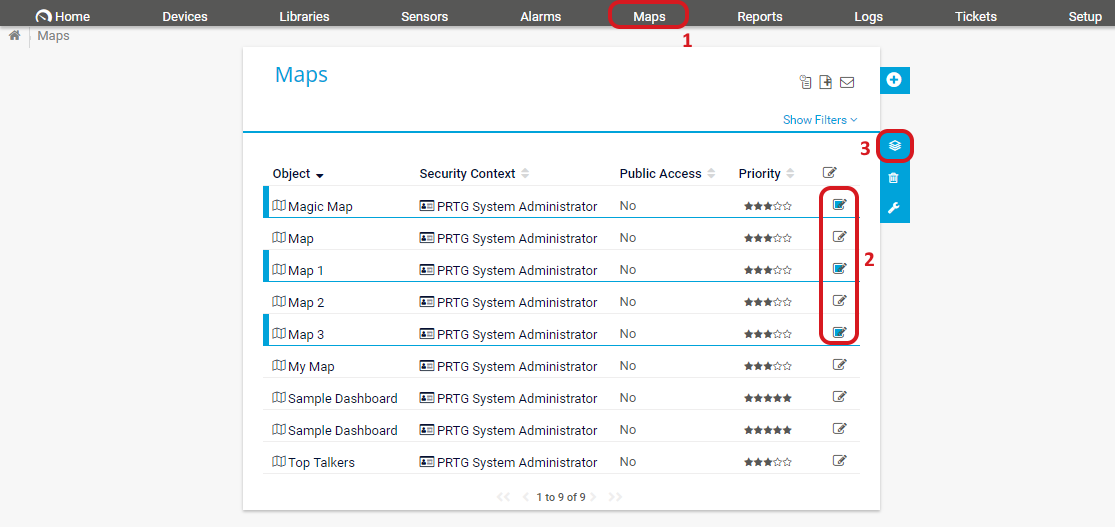The height and width of the screenshot is (527, 1115).
Task: Go to home via breadcrumb house icon
Action: click(15, 36)
